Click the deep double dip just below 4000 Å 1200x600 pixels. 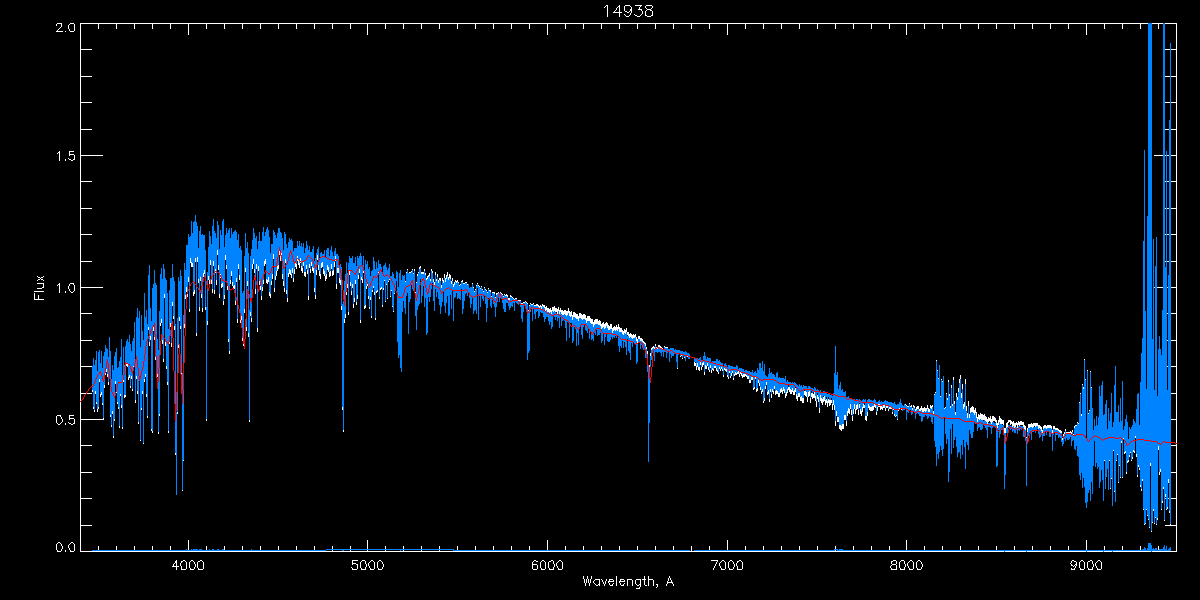[x=179, y=460]
